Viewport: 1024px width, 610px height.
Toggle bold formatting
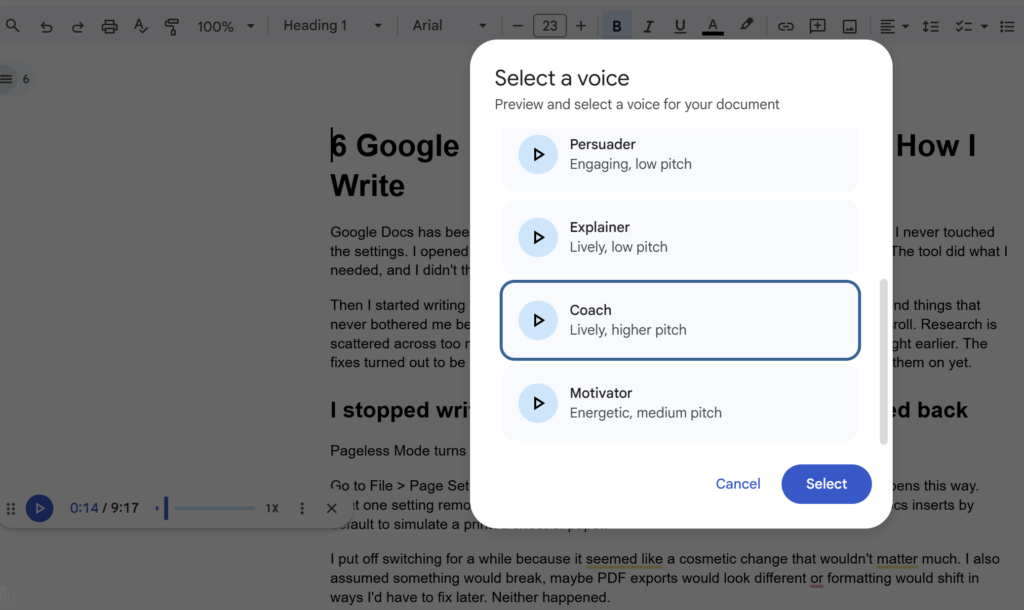616,26
